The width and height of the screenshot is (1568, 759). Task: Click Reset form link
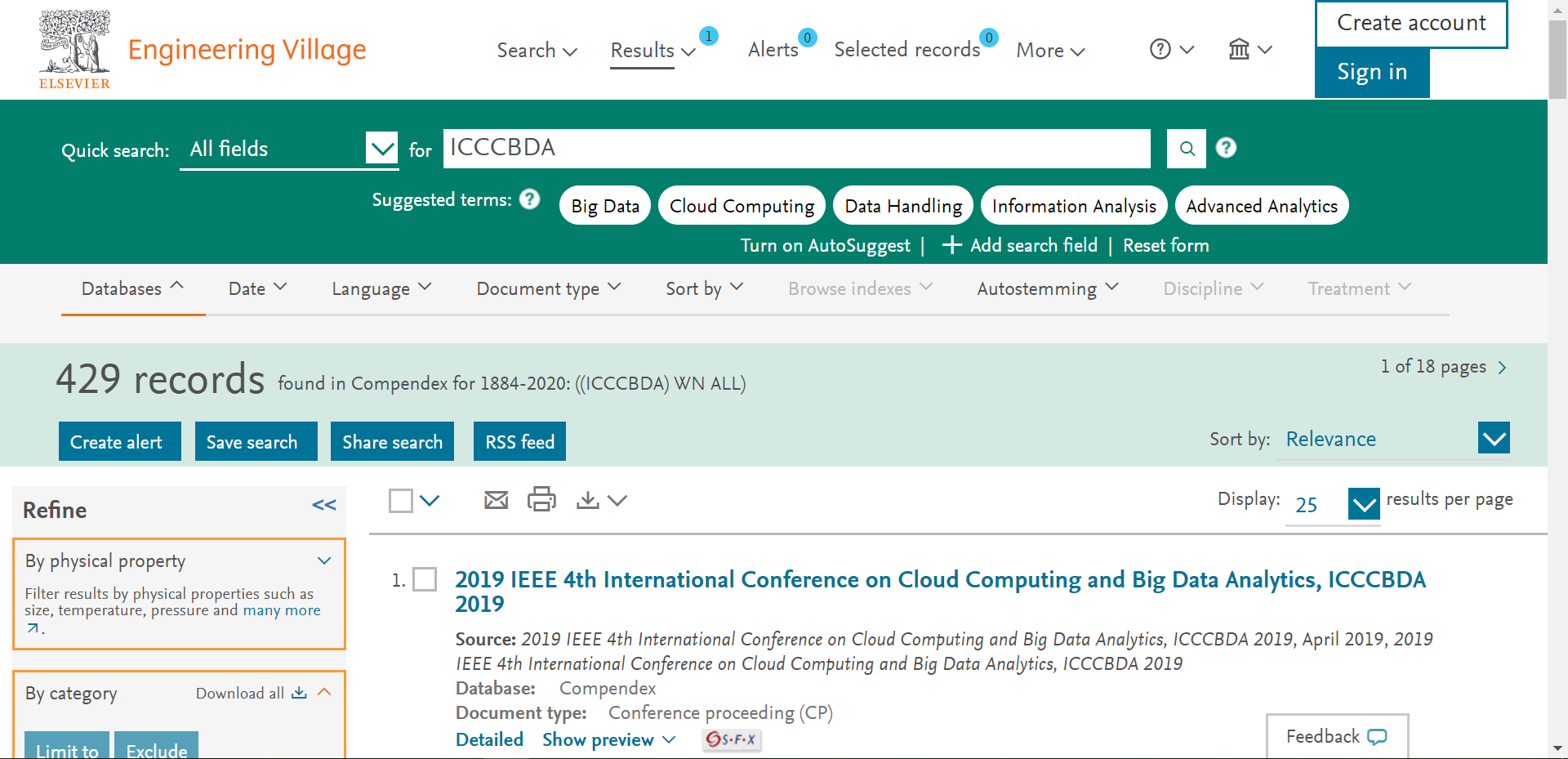click(1165, 245)
